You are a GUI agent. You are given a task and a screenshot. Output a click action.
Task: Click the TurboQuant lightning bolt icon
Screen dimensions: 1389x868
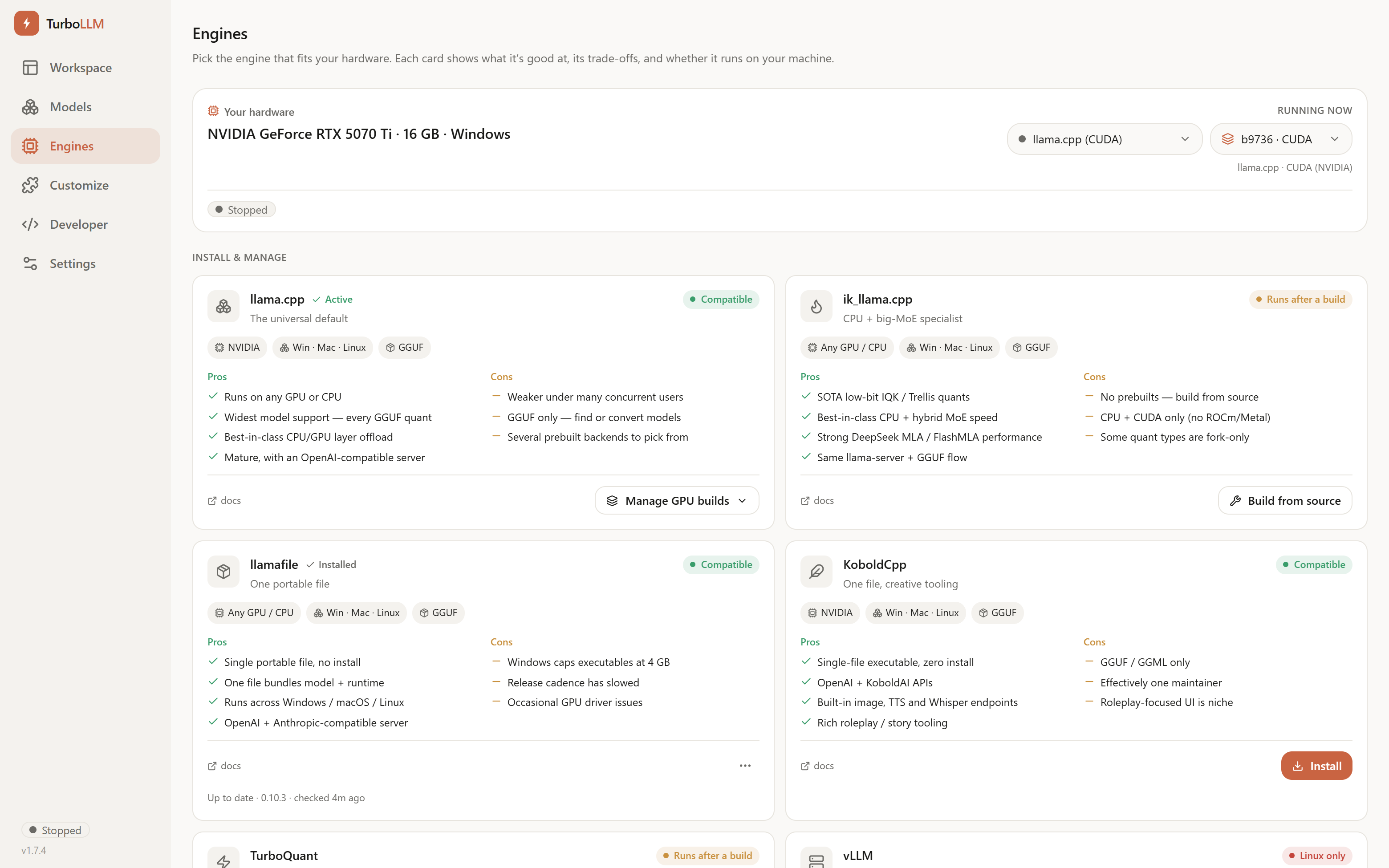pos(223,860)
